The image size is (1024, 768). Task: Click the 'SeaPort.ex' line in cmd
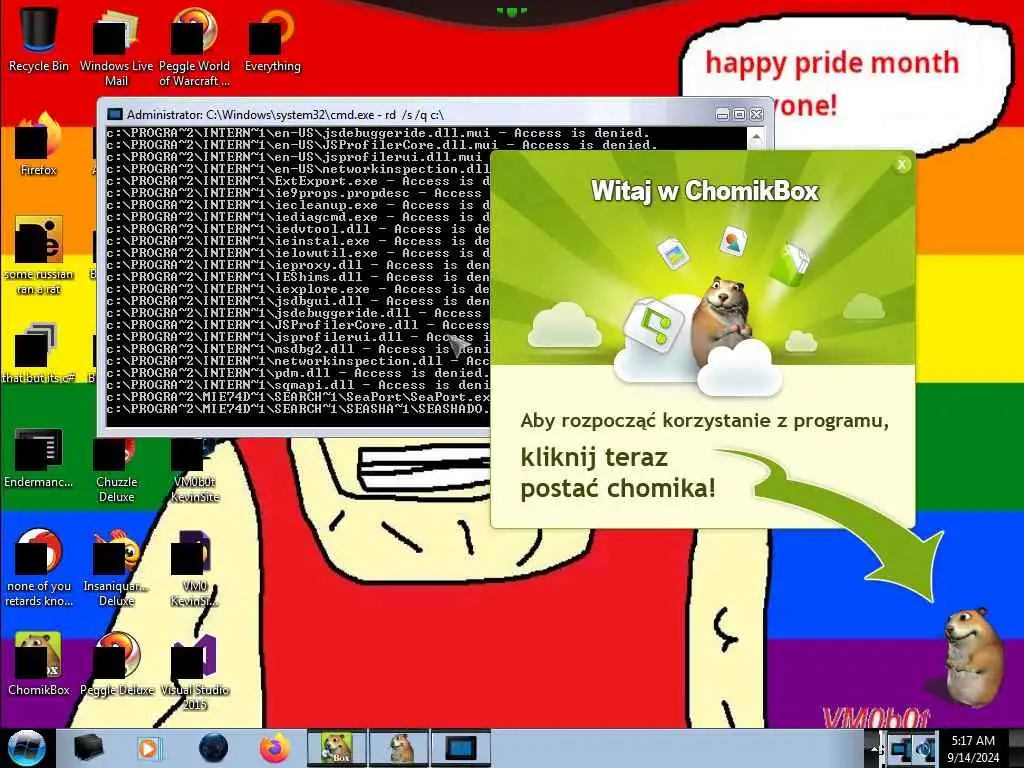pos(298,397)
